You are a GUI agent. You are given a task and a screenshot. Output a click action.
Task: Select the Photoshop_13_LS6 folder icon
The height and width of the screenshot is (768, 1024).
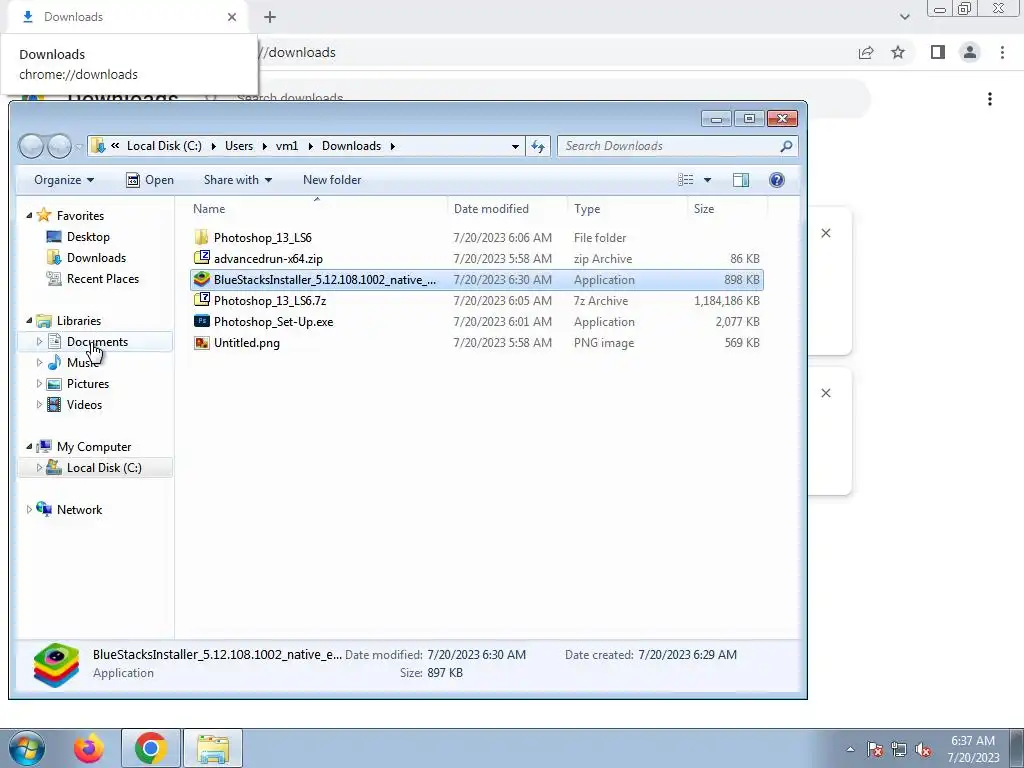pyautogui.click(x=202, y=237)
